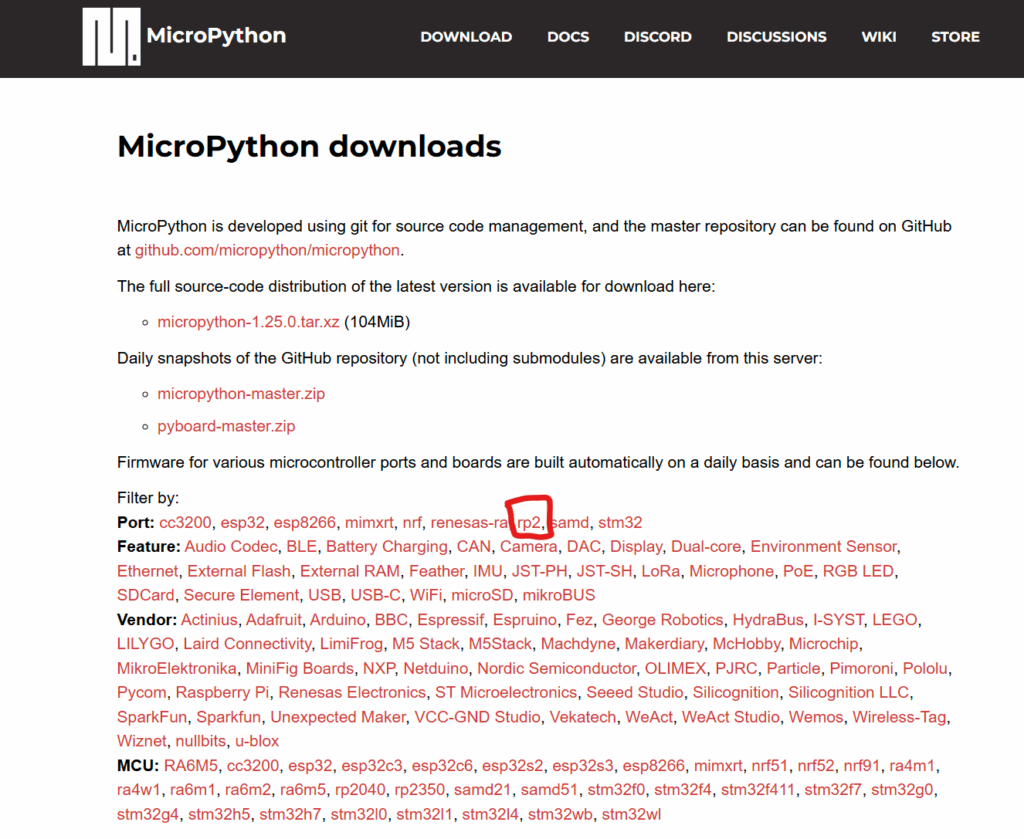
Task: Filter by vendor Nordic Semiconductor
Action: click(x=556, y=669)
